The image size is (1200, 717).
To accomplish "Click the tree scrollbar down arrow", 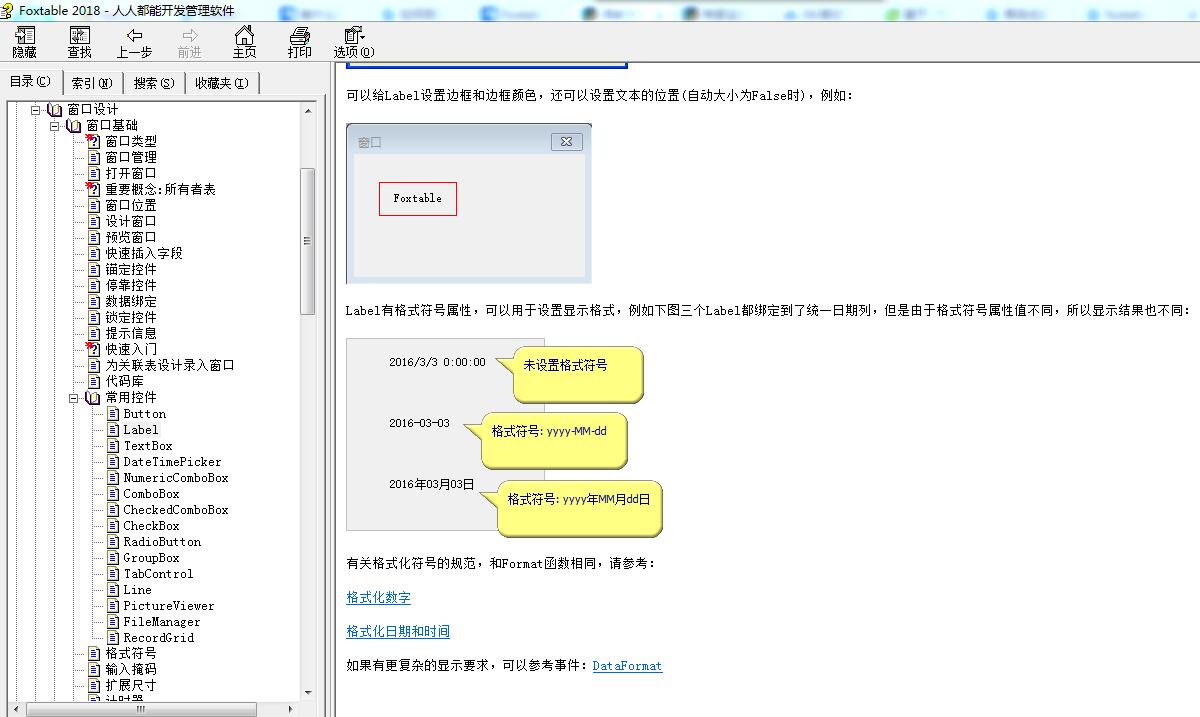I will click(307, 693).
